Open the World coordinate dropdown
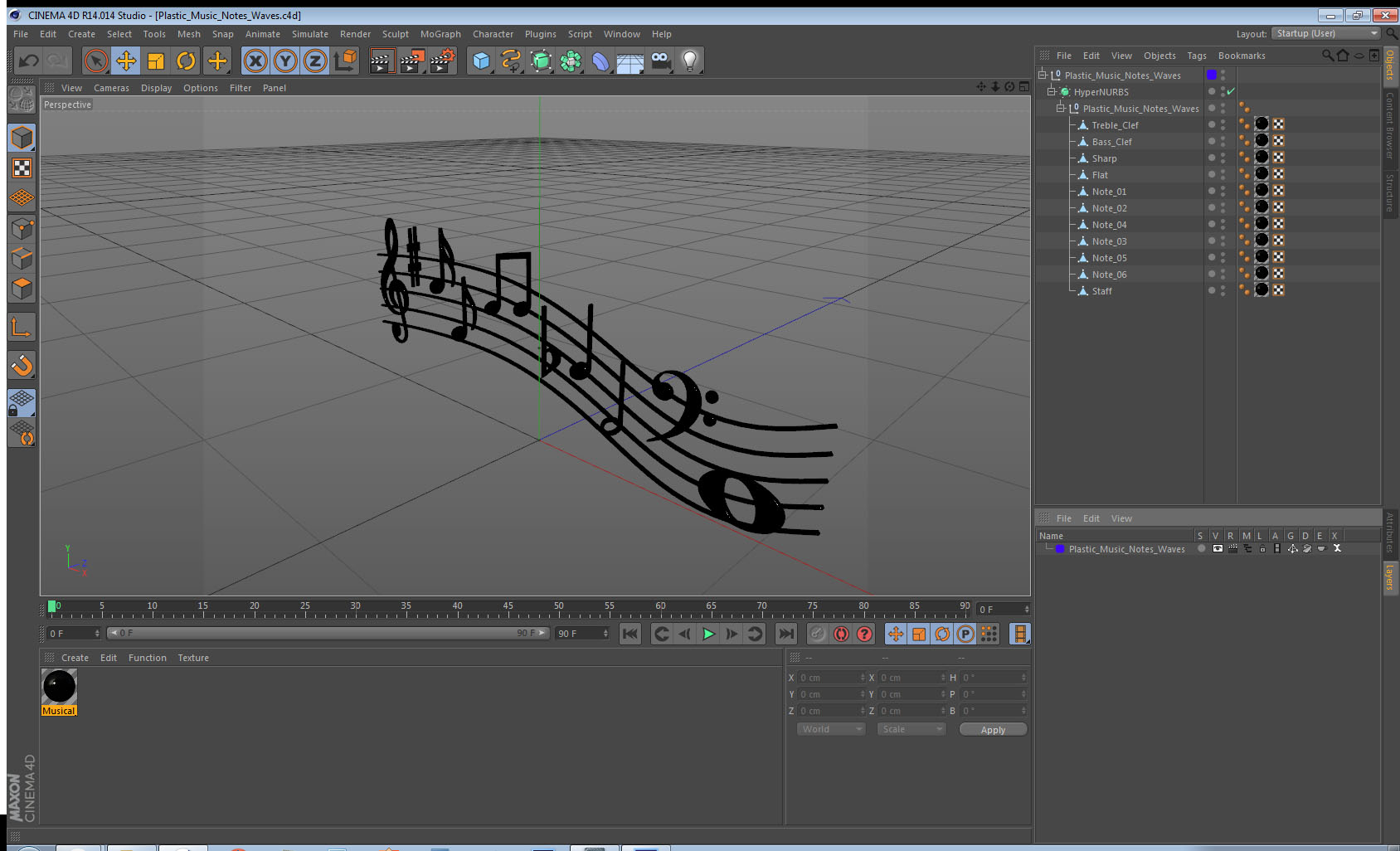This screenshot has height=851, width=1400. 830,729
